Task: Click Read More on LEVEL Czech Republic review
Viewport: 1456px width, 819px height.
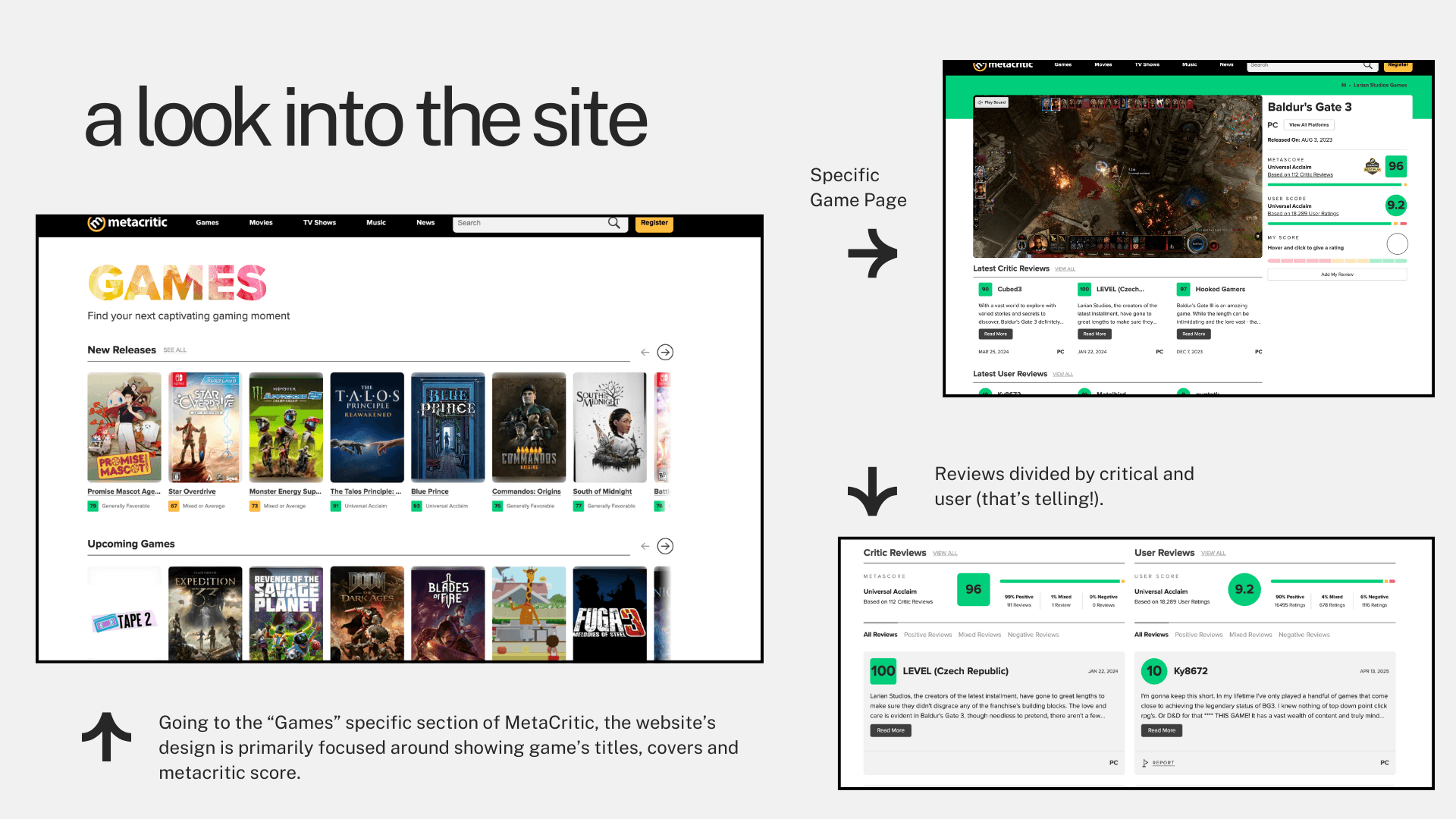Action: [890, 730]
